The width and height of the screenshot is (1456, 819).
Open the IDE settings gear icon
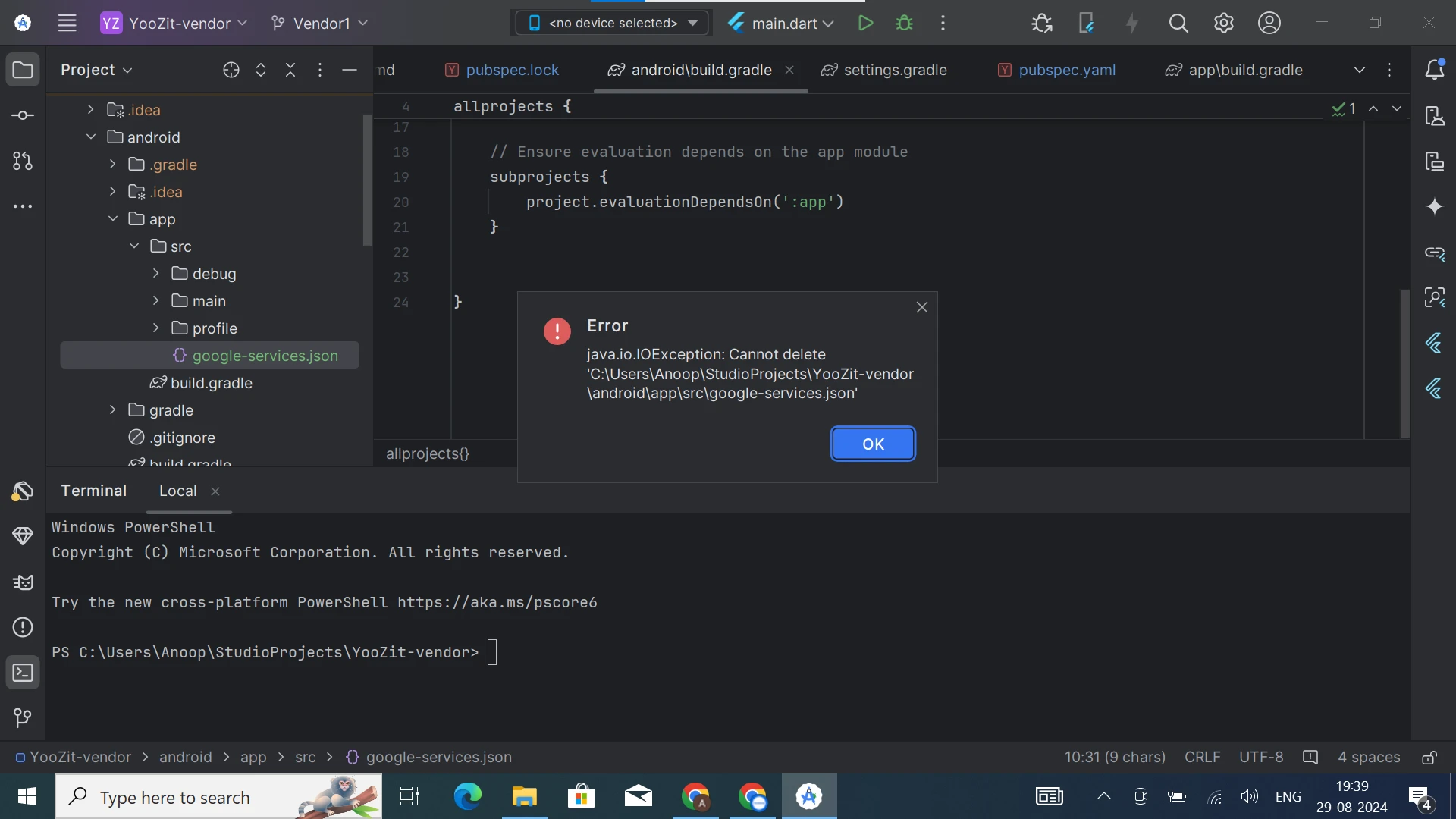(x=1223, y=24)
